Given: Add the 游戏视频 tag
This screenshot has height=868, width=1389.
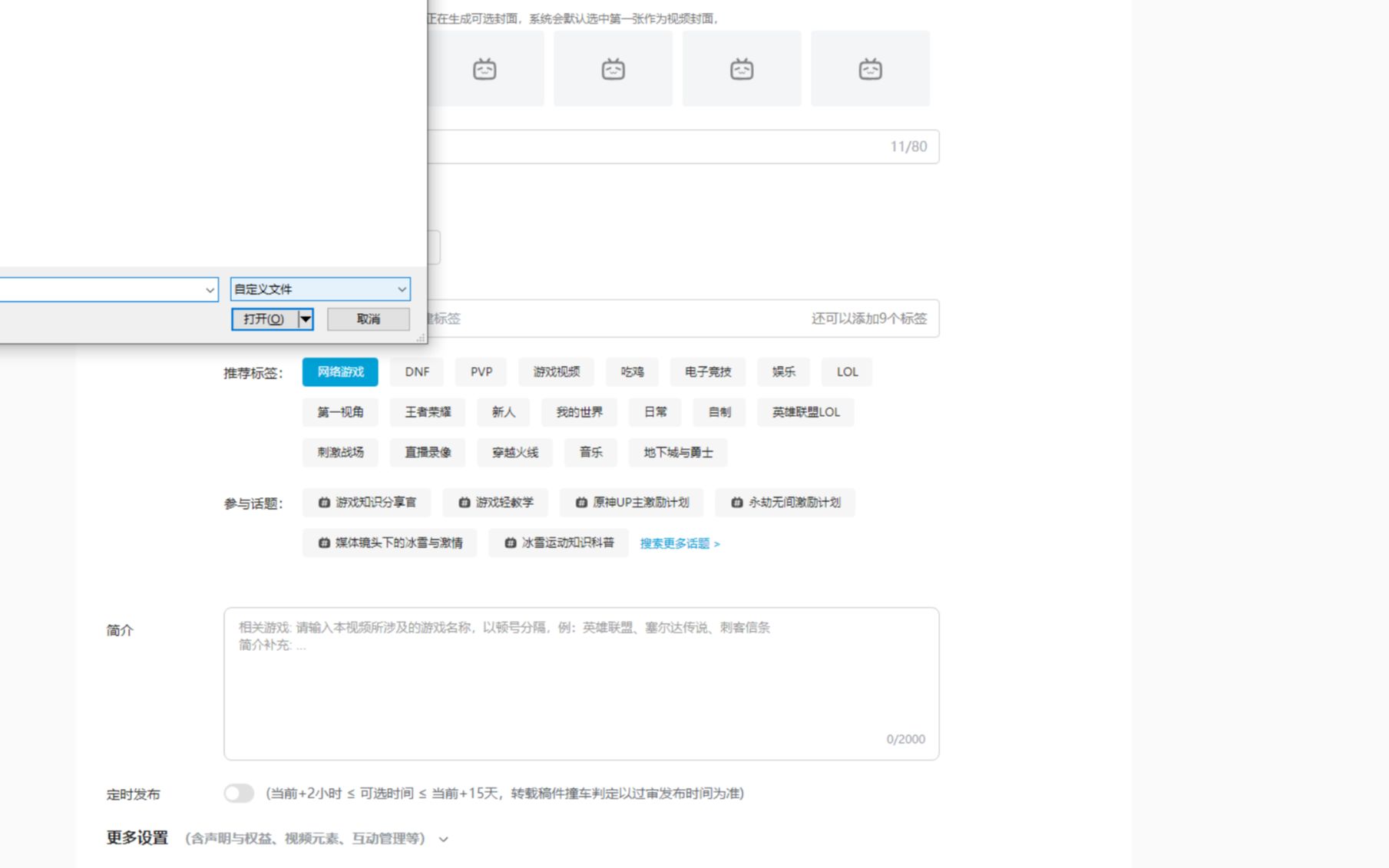Looking at the screenshot, I should 557,372.
